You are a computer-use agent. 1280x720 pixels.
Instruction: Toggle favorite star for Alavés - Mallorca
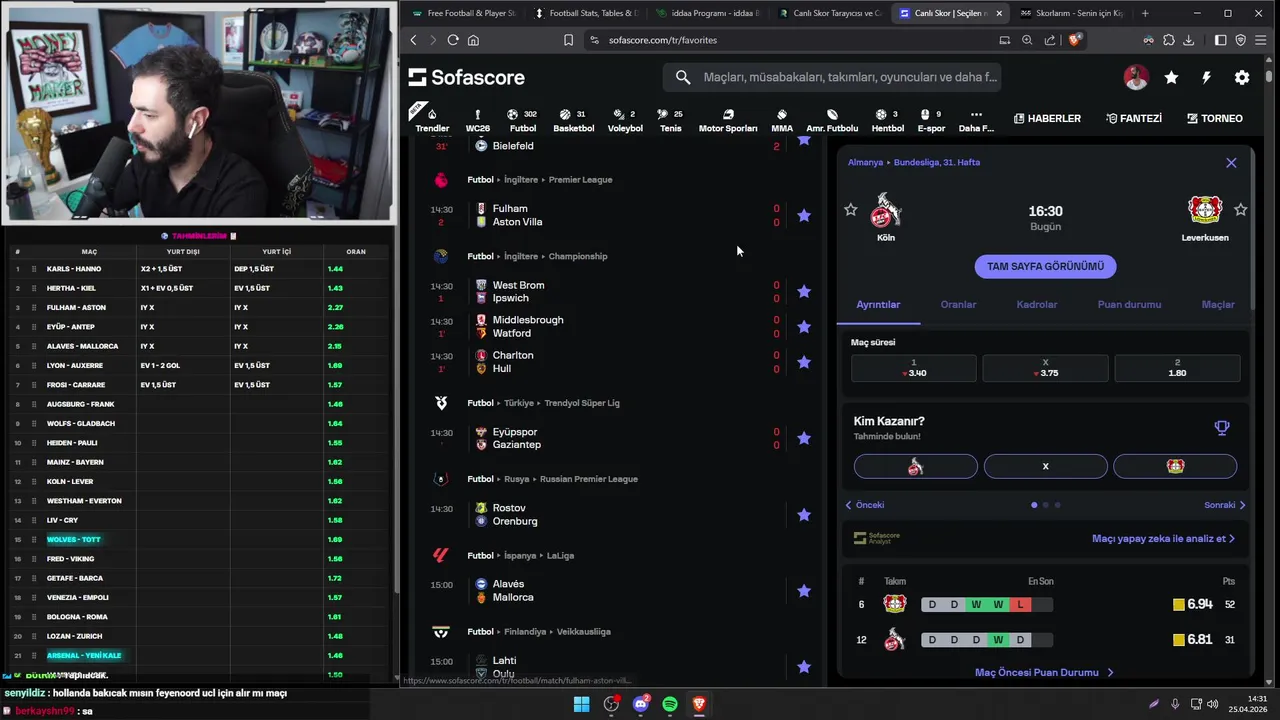click(804, 591)
